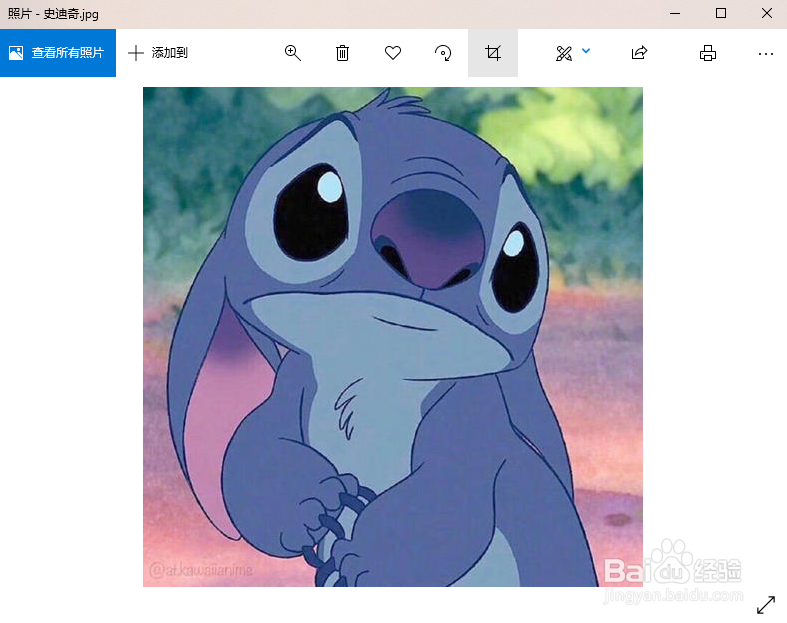This screenshot has width=787, height=623.
Task: Delete the photo with the trash icon
Action: [x=342, y=53]
